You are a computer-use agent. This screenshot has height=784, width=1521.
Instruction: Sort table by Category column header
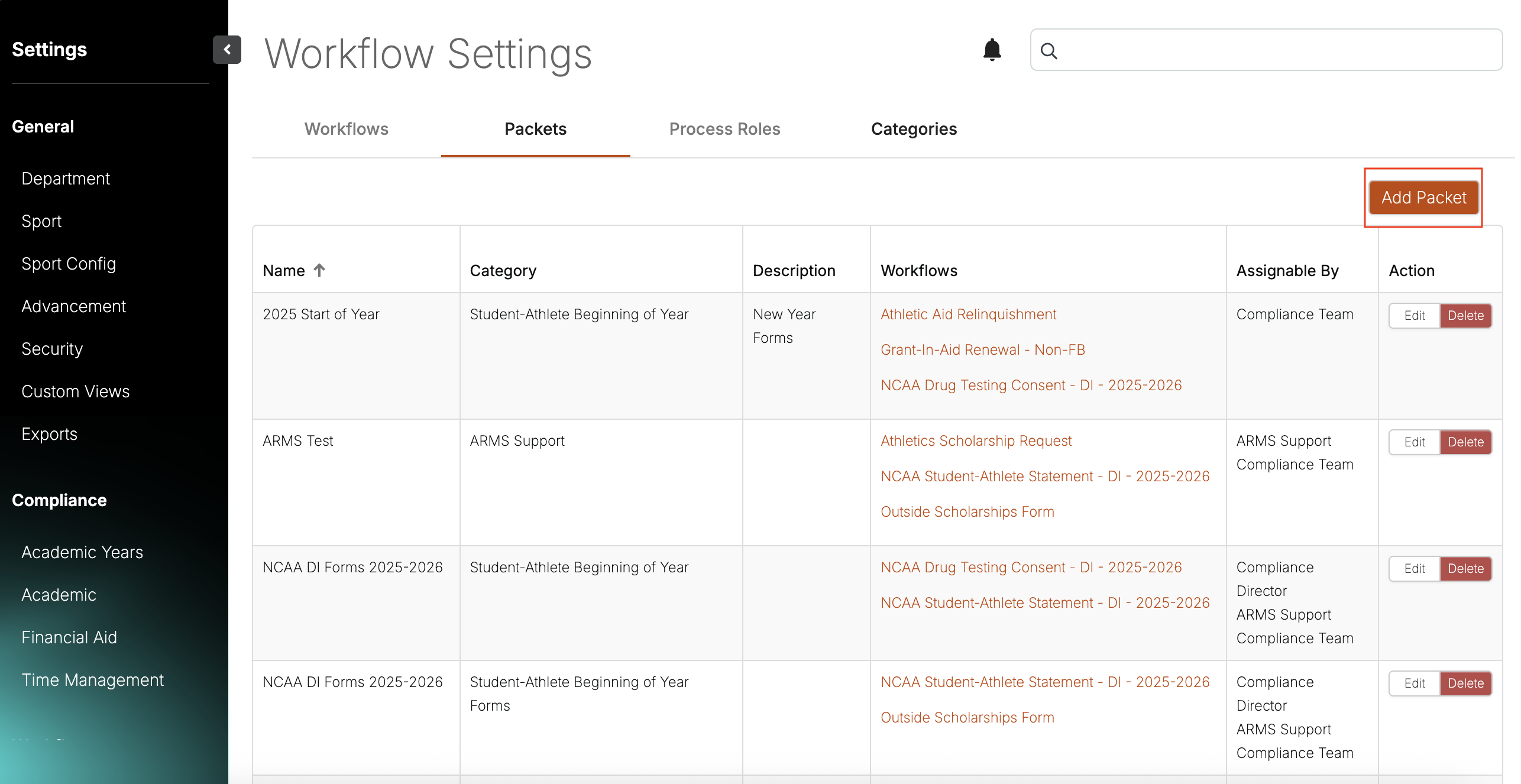tap(503, 271)
